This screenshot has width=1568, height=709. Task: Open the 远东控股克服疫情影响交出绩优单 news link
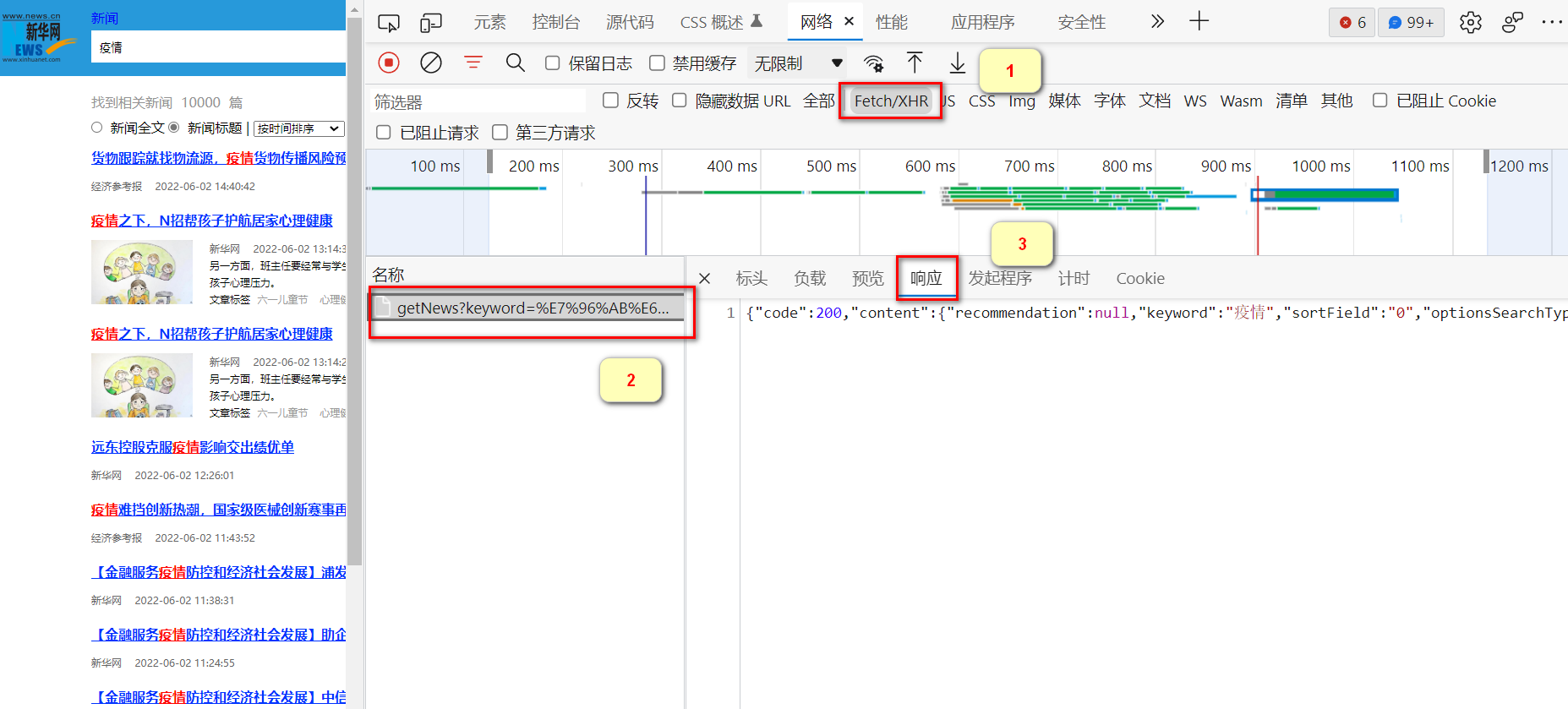pyautogui.click(x=193, y=447)
